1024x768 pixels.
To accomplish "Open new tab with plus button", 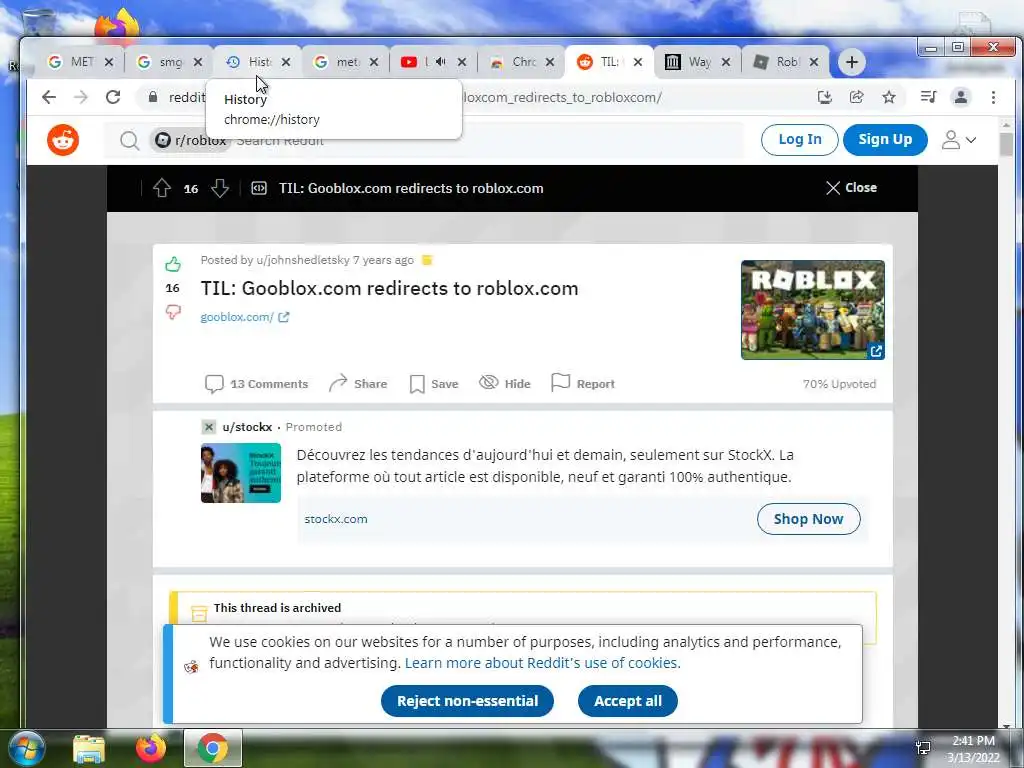I will click(x=852, y=62).
